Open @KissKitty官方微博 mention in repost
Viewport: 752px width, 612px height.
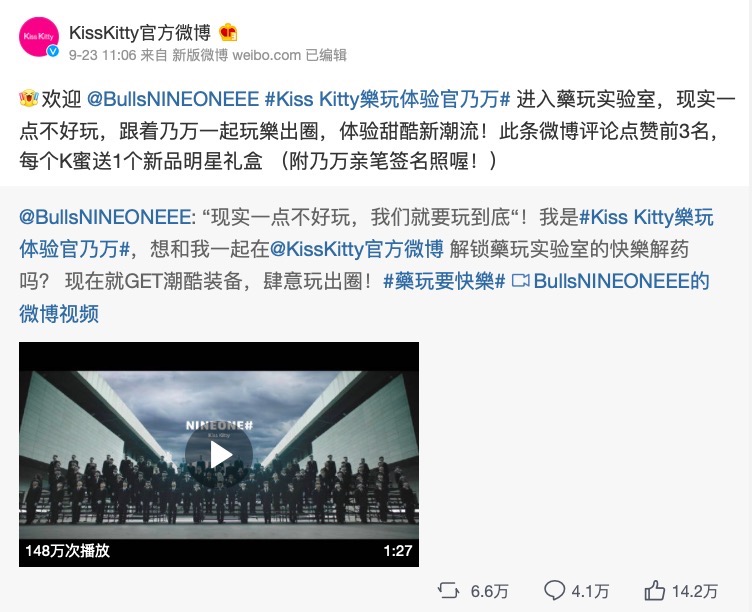tap(356, 249)
